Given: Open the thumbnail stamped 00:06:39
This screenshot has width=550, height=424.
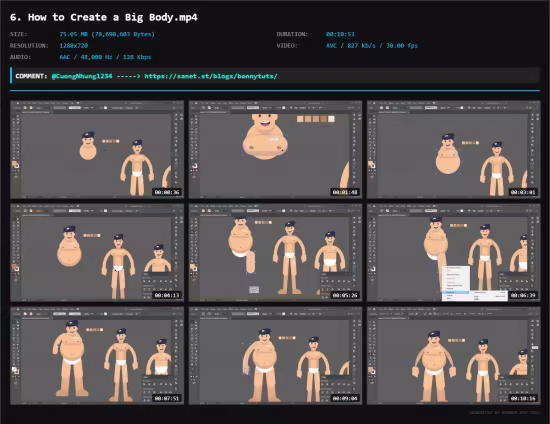Looking at the screenshot, I should tap(454, 253).
